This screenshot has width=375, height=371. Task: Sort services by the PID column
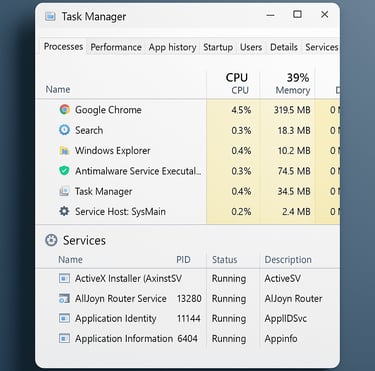pyautogui.click(x=183, y=260)
